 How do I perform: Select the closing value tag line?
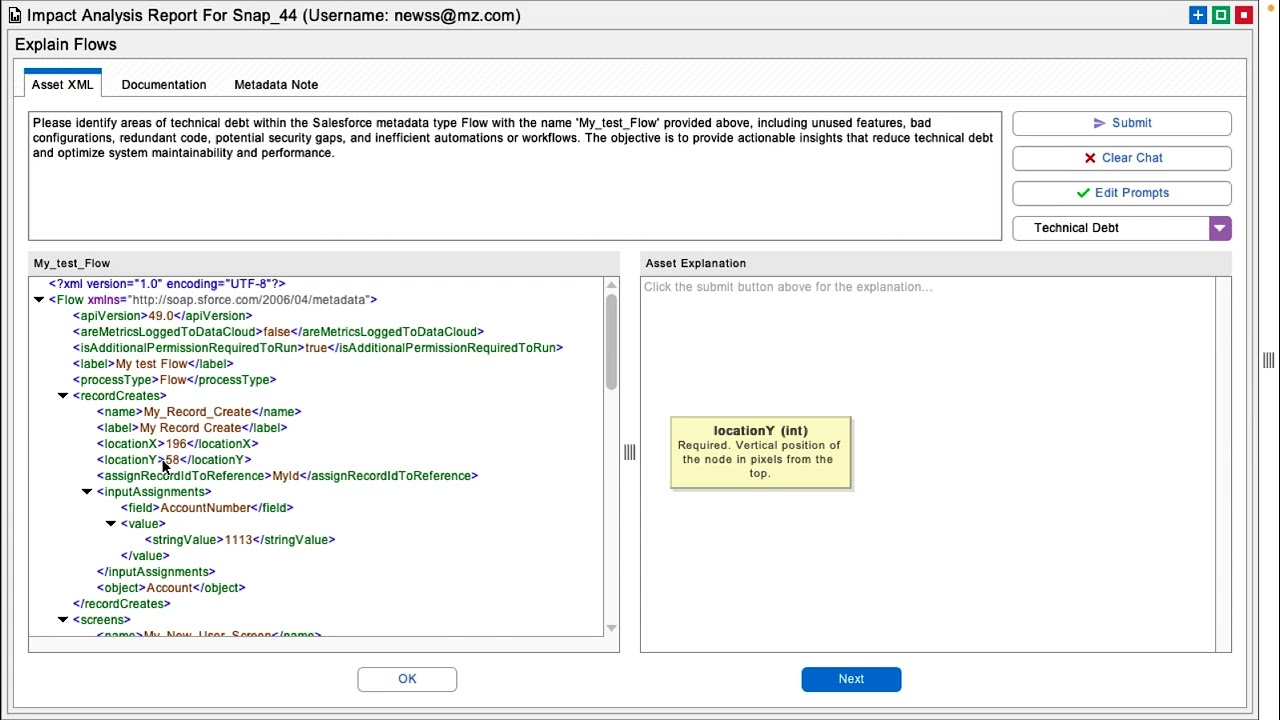click(145, 556)
